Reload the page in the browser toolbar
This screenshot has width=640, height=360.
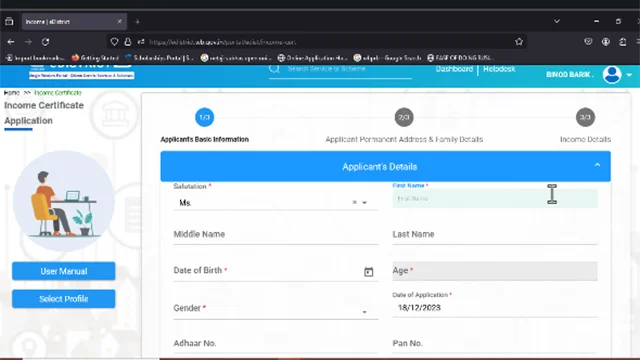click(45, 42)
